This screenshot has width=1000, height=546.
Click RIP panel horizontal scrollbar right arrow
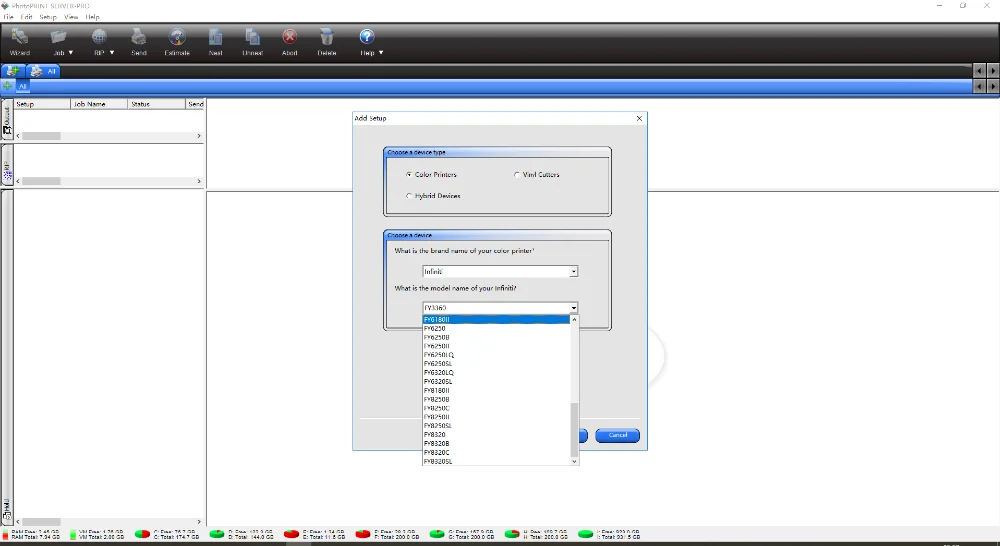tap(199, 181)
